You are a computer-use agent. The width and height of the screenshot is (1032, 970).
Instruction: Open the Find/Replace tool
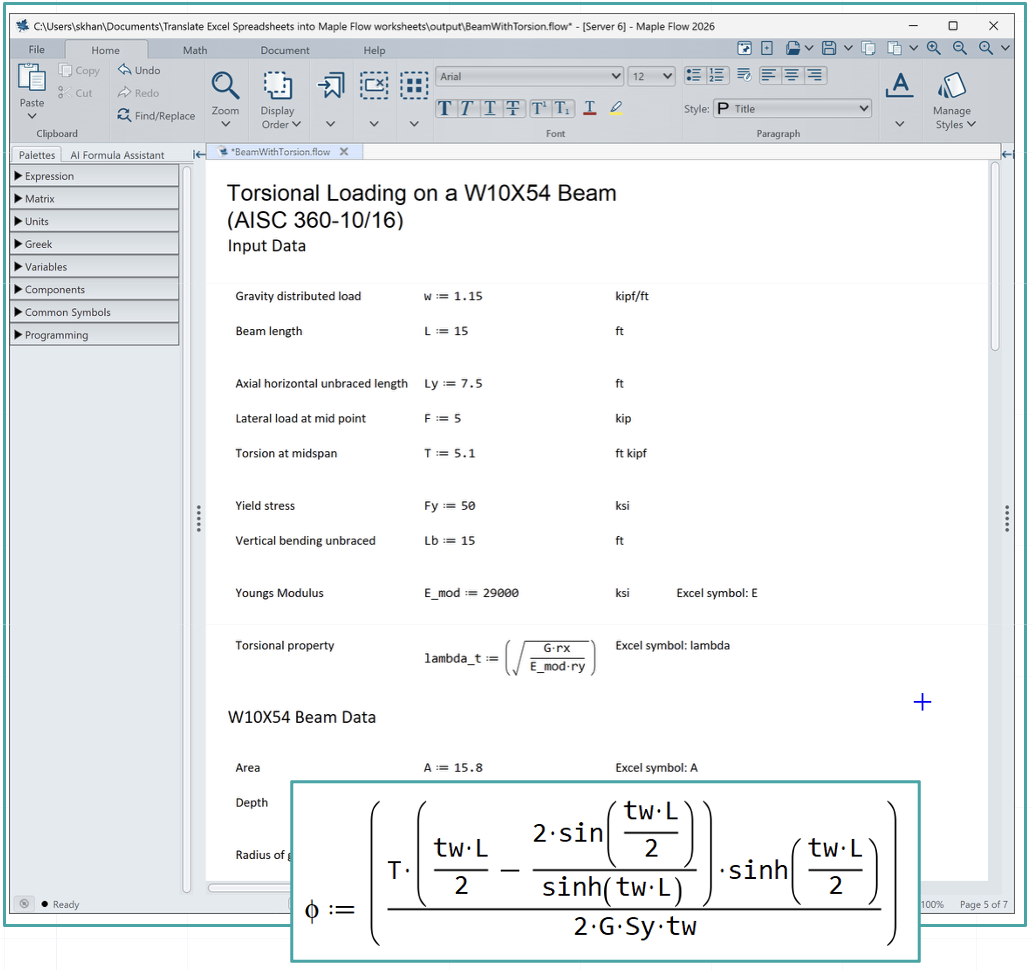tap(156, 115)
